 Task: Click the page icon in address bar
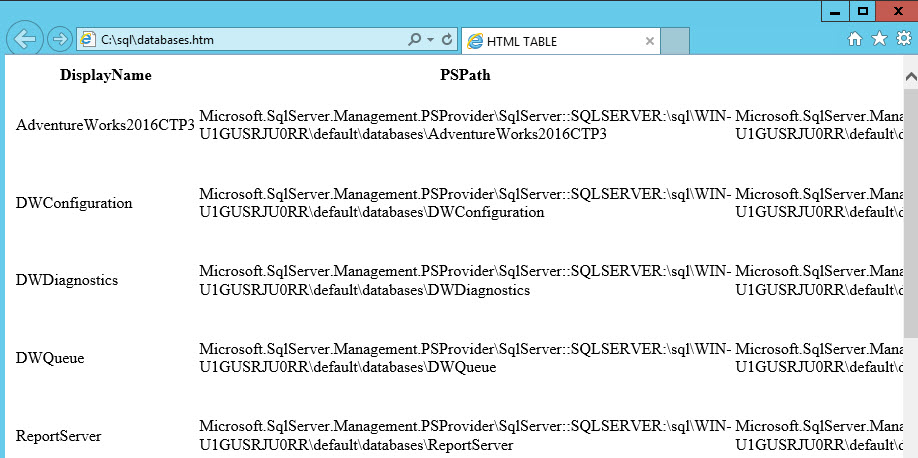coord(88,40)
